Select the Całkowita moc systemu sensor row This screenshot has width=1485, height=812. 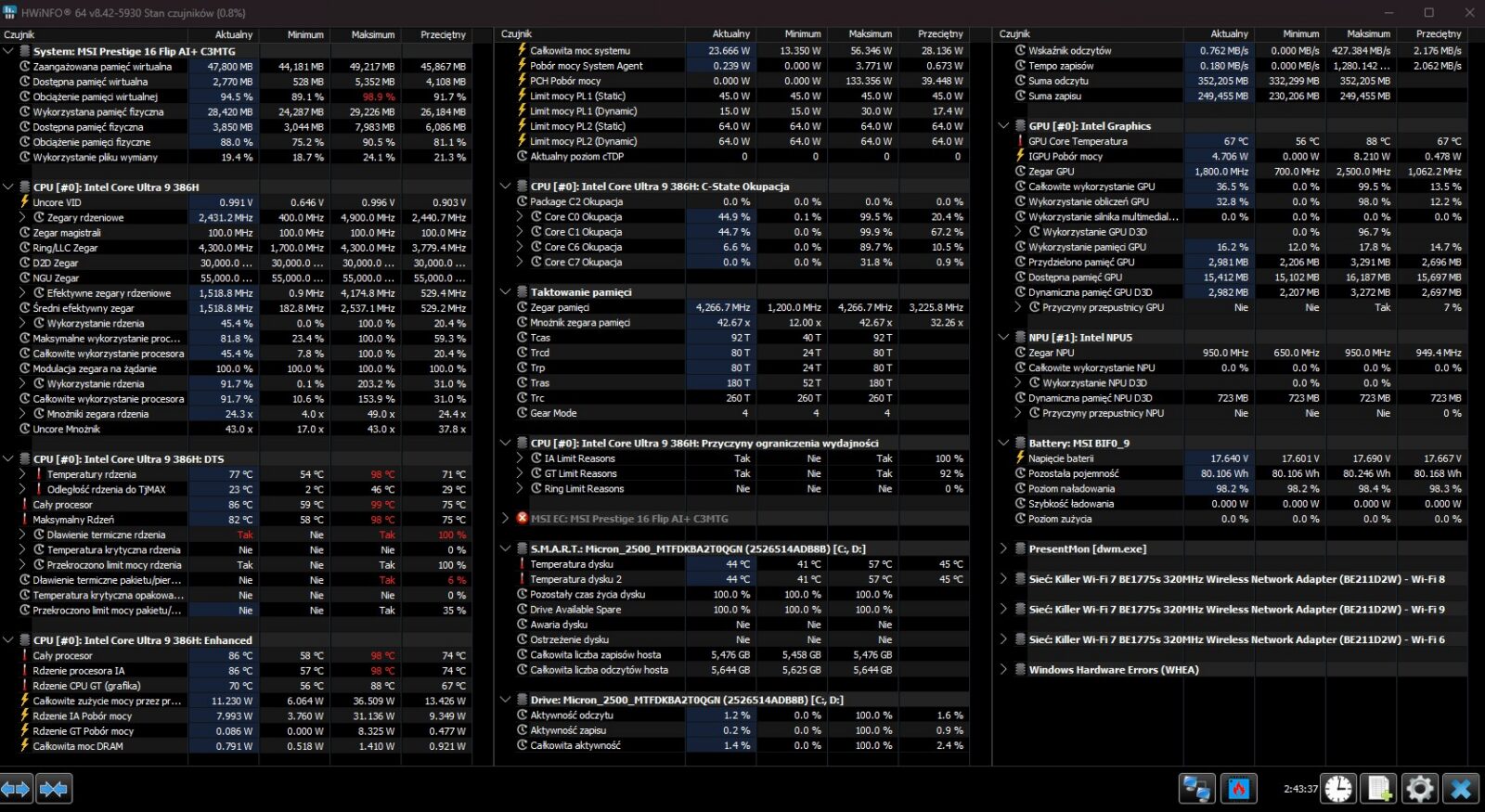point(580,51)
